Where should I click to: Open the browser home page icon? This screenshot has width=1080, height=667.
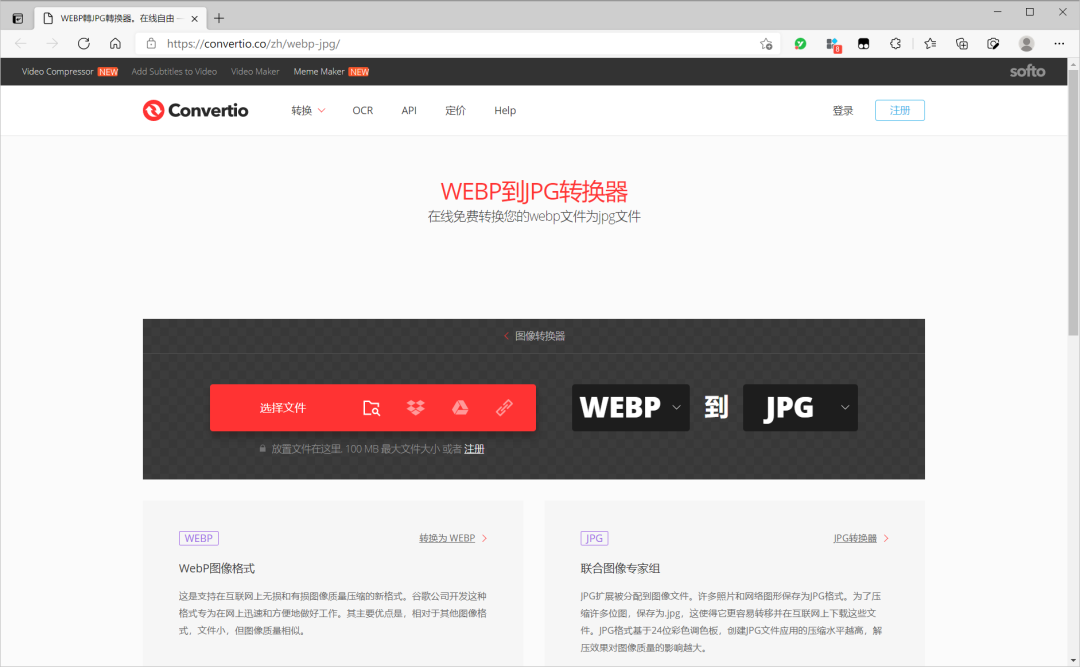115,43
